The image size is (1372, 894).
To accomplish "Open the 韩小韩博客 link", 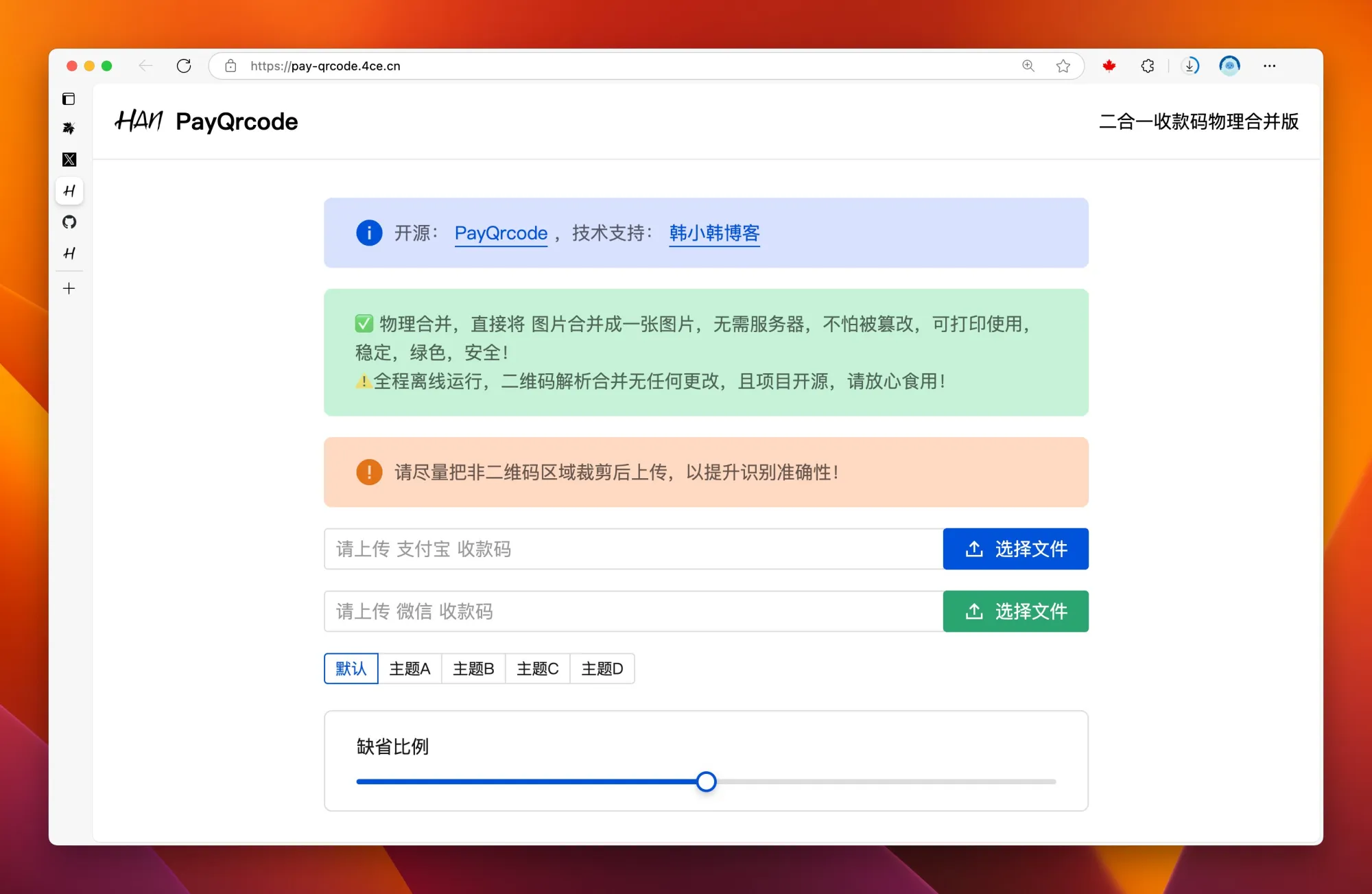I will (x=714, y=233).
